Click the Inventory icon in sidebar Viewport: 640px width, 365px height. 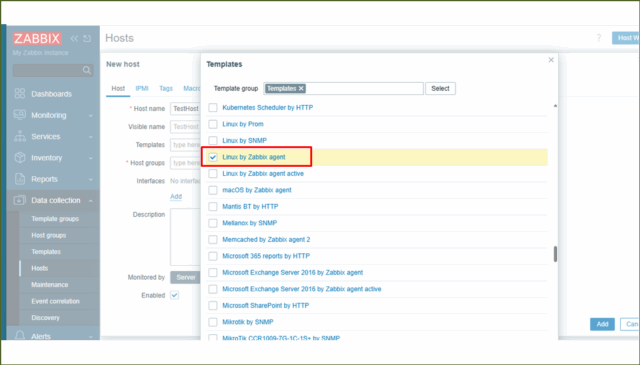click(x=20, y=158)
